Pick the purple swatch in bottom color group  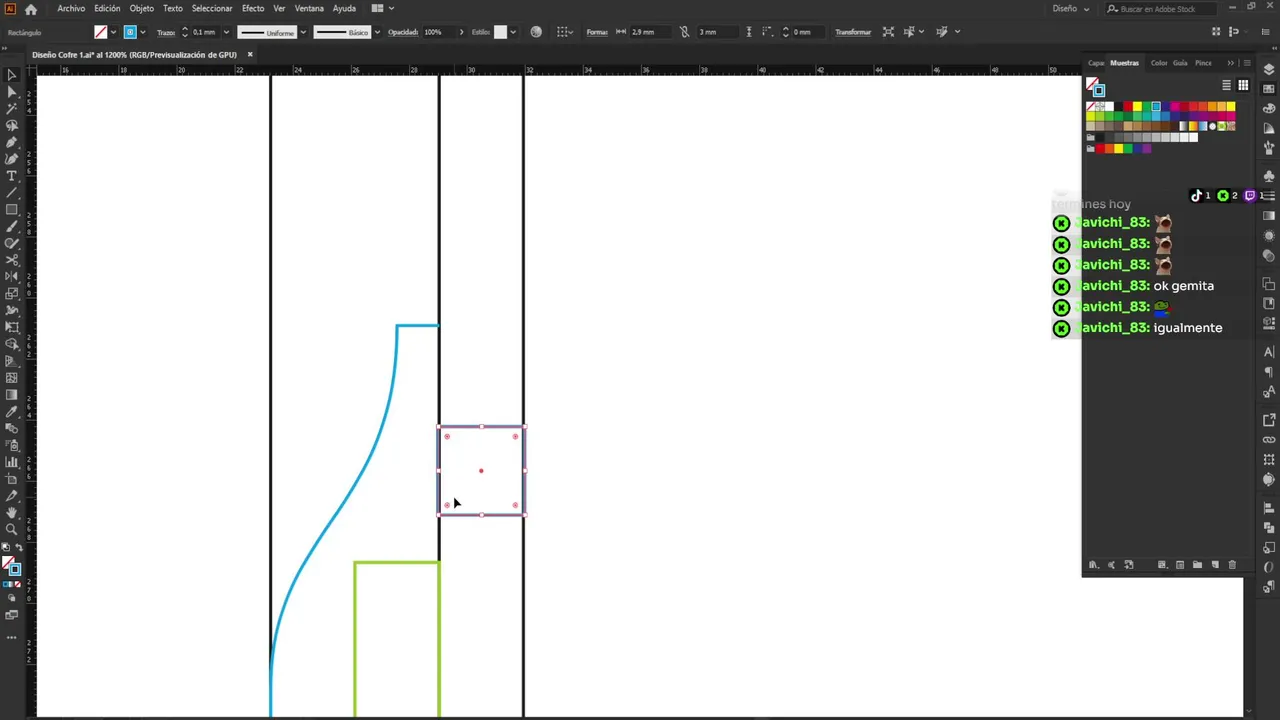click(1146, 149)
